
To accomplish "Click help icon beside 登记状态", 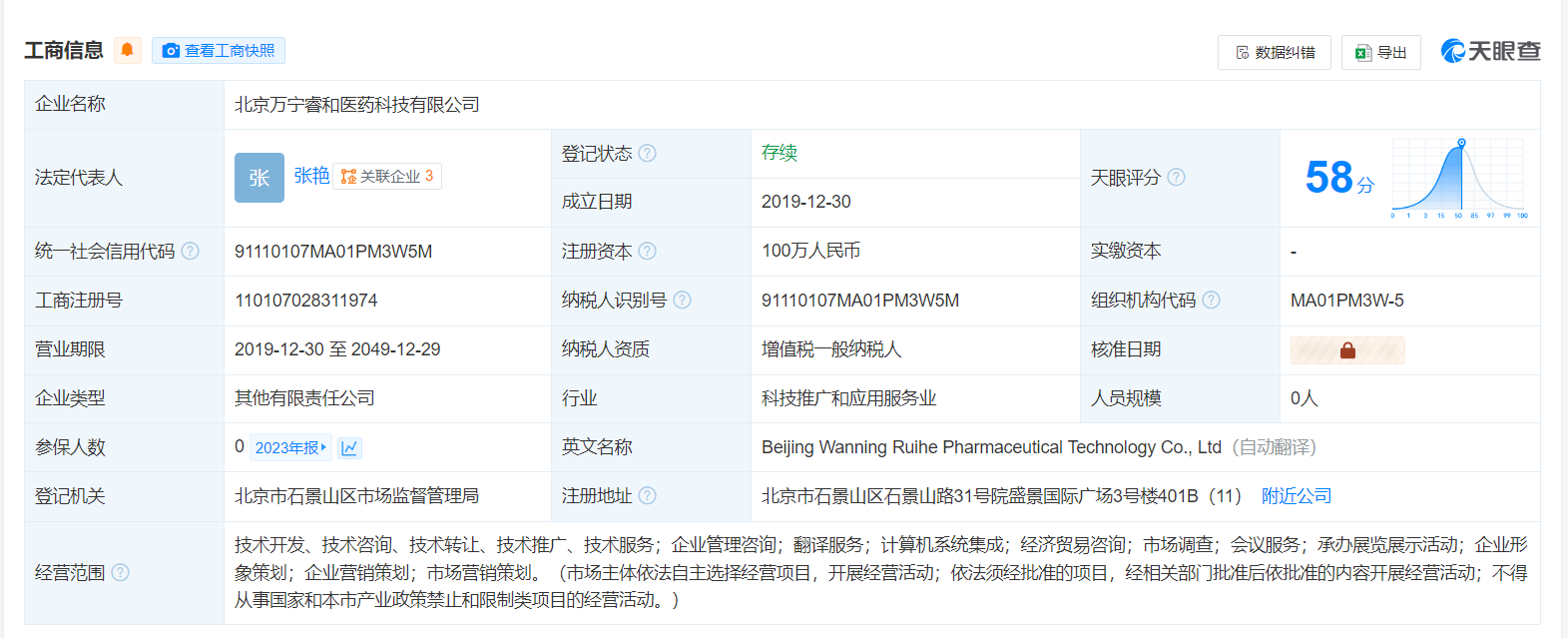I will [648, 153].
